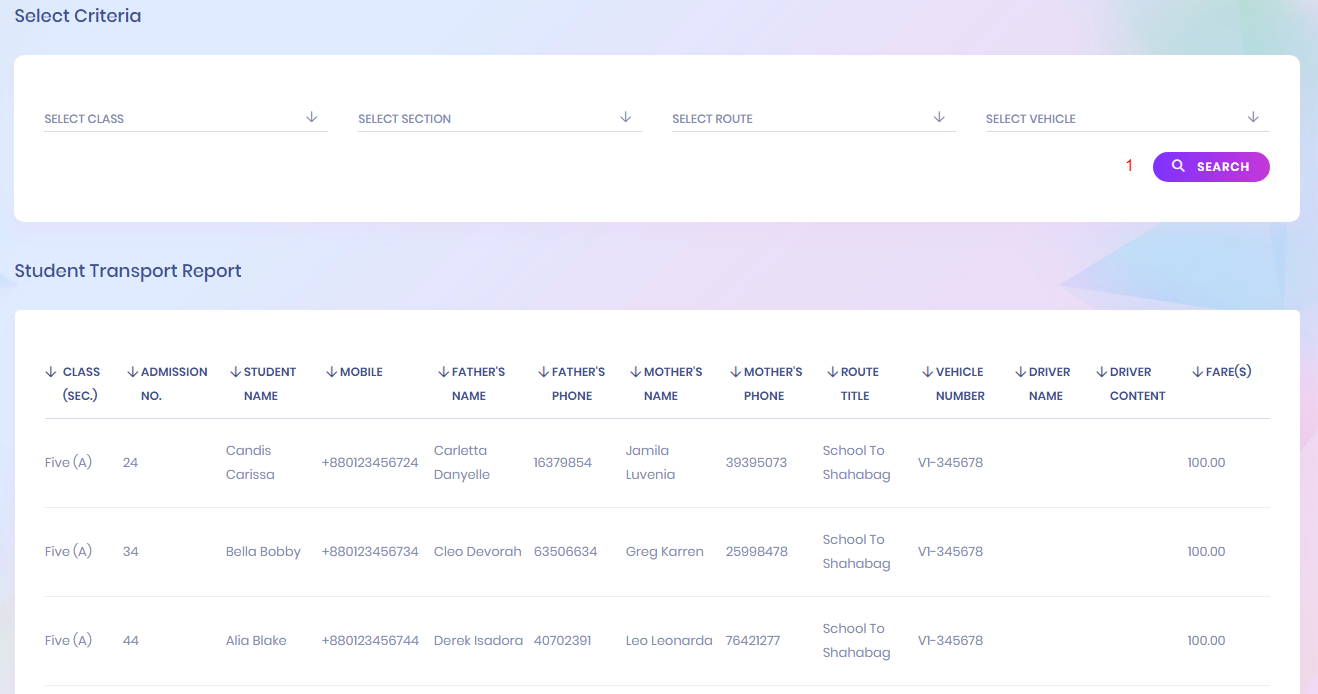
Task: Click sort arrow beside Father's Name header
Action: (444, 372)
